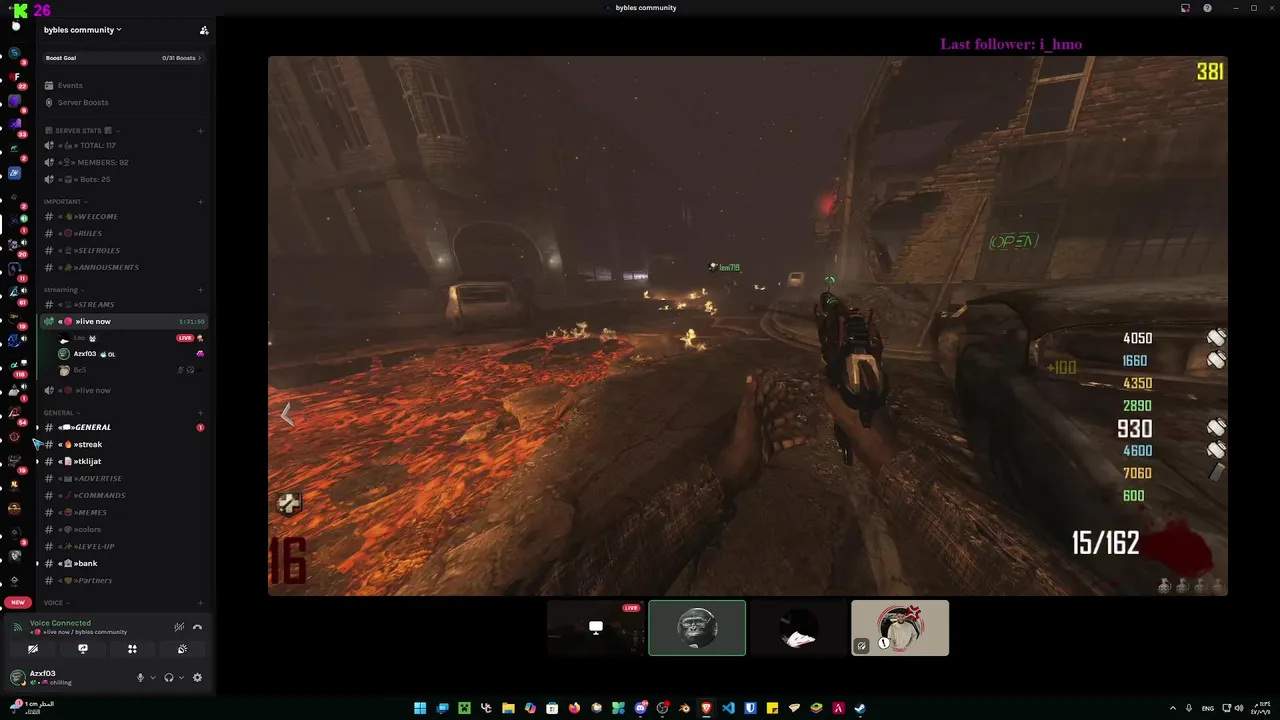Open the MEMES text channel
Image resolution: width=1280 pixels, height=720 pixels.
(124, 512)
